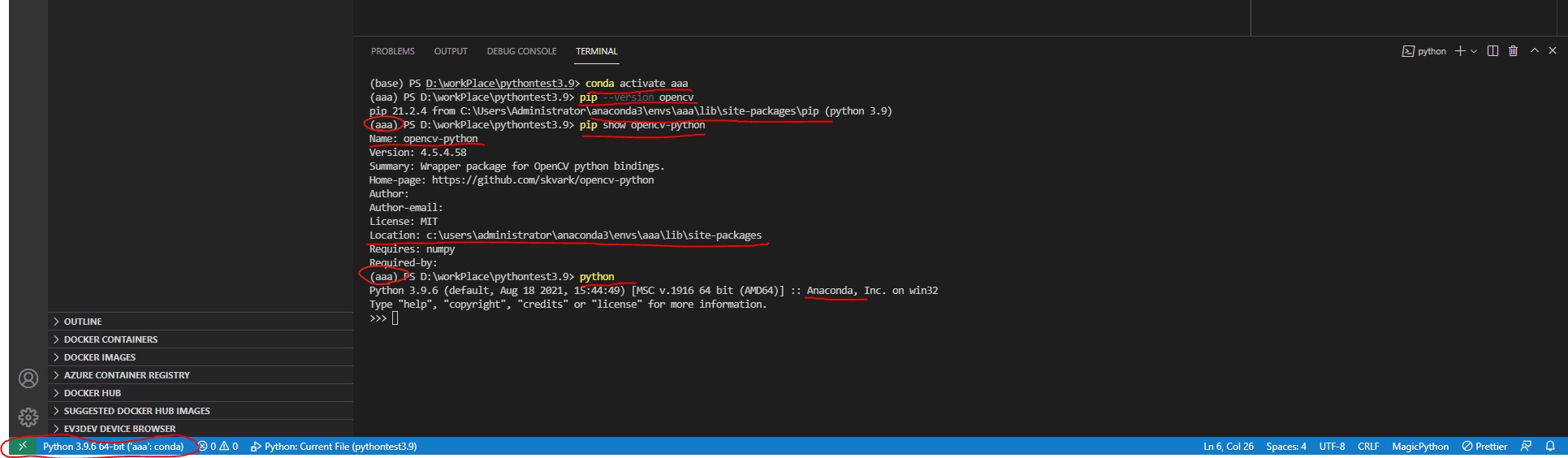This screenshot has height=458, width=1568.
Task: Open the Accounts icon in the activity bar
Action: click(x=28, y=378)
